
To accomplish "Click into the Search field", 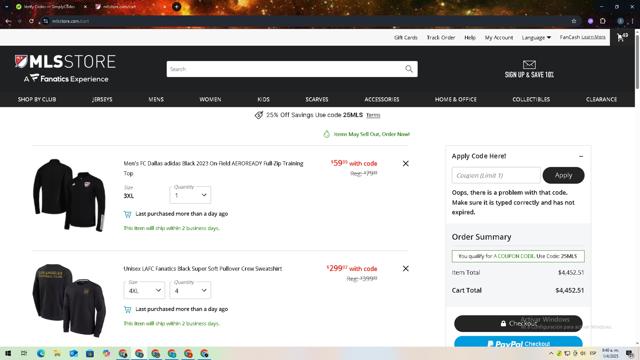I will pos(285,69).
